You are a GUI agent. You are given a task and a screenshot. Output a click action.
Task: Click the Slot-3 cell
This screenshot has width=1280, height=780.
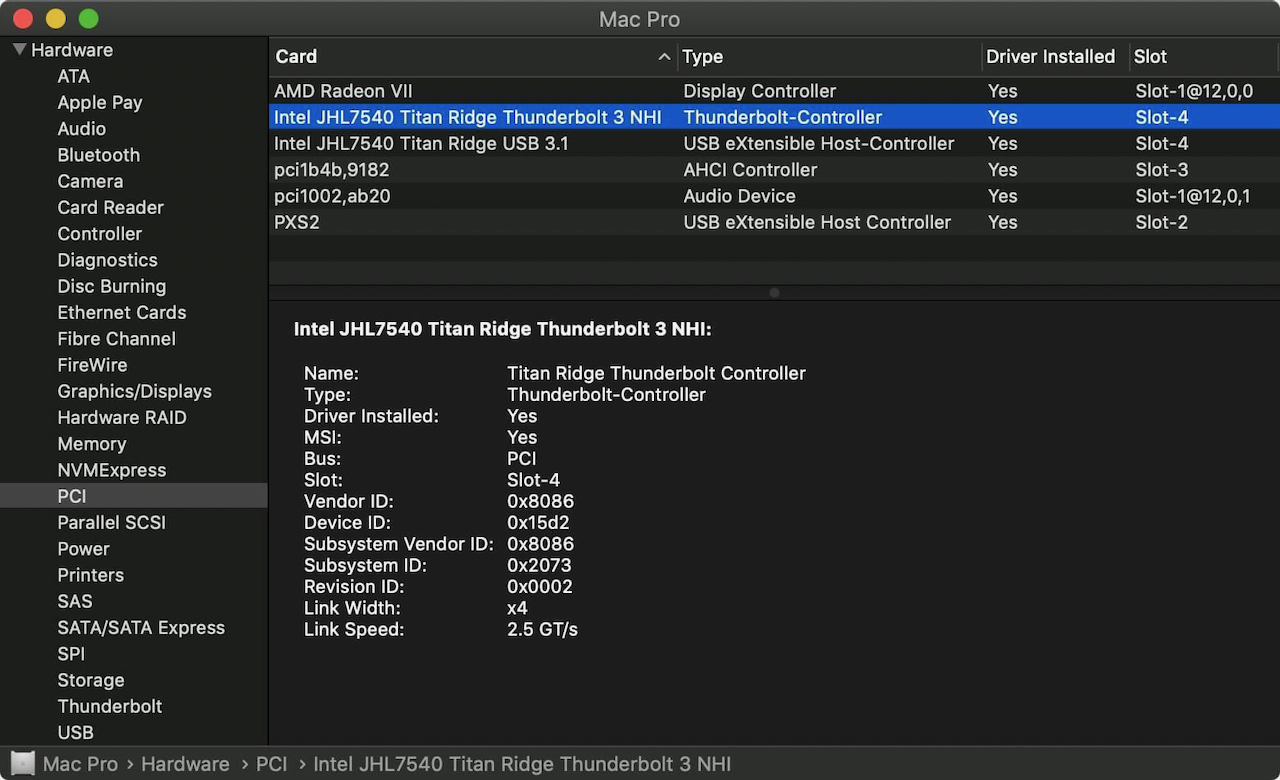tap(1162, 170)
